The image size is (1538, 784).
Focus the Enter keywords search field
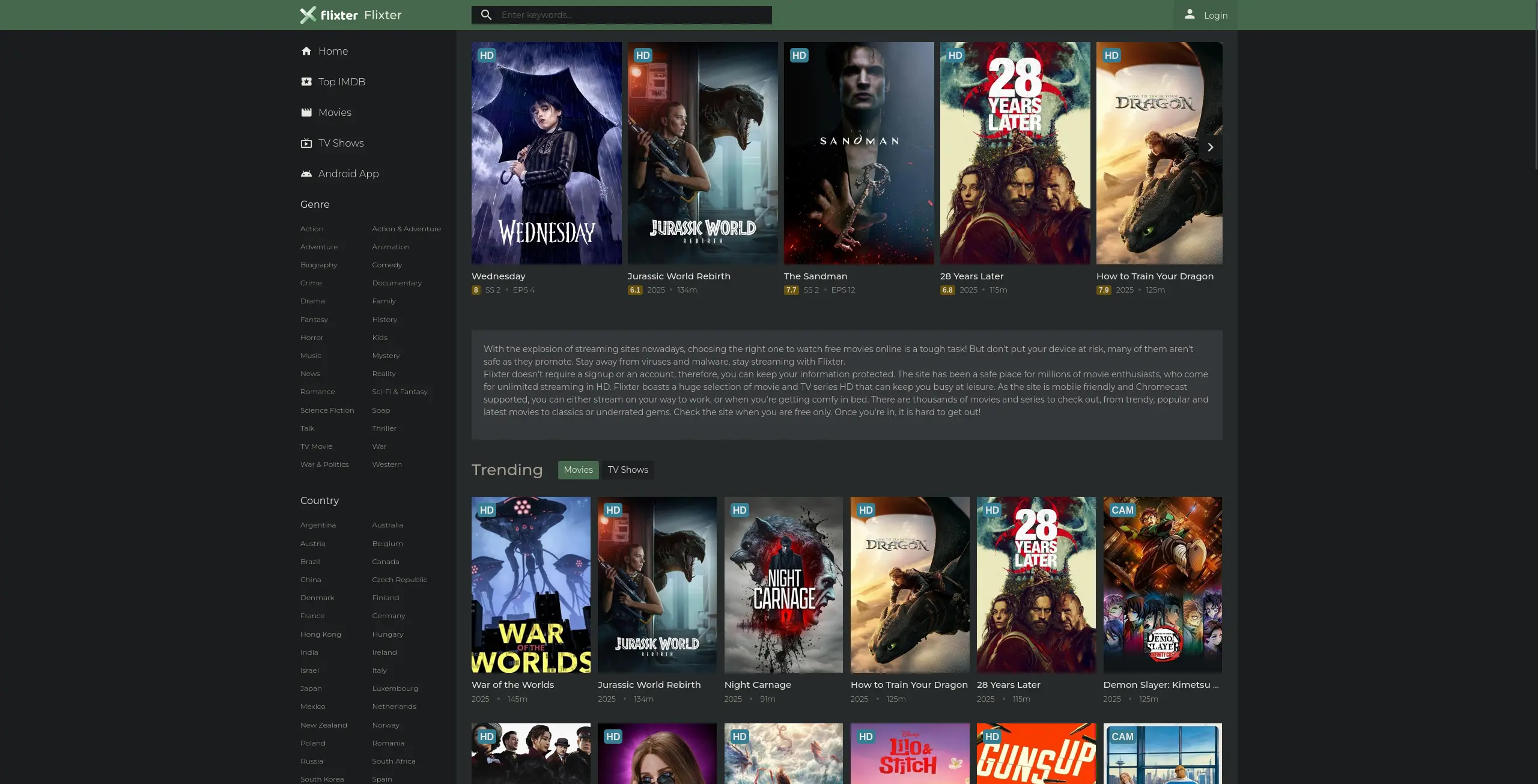pyautogui.click(x=621, y=15)
